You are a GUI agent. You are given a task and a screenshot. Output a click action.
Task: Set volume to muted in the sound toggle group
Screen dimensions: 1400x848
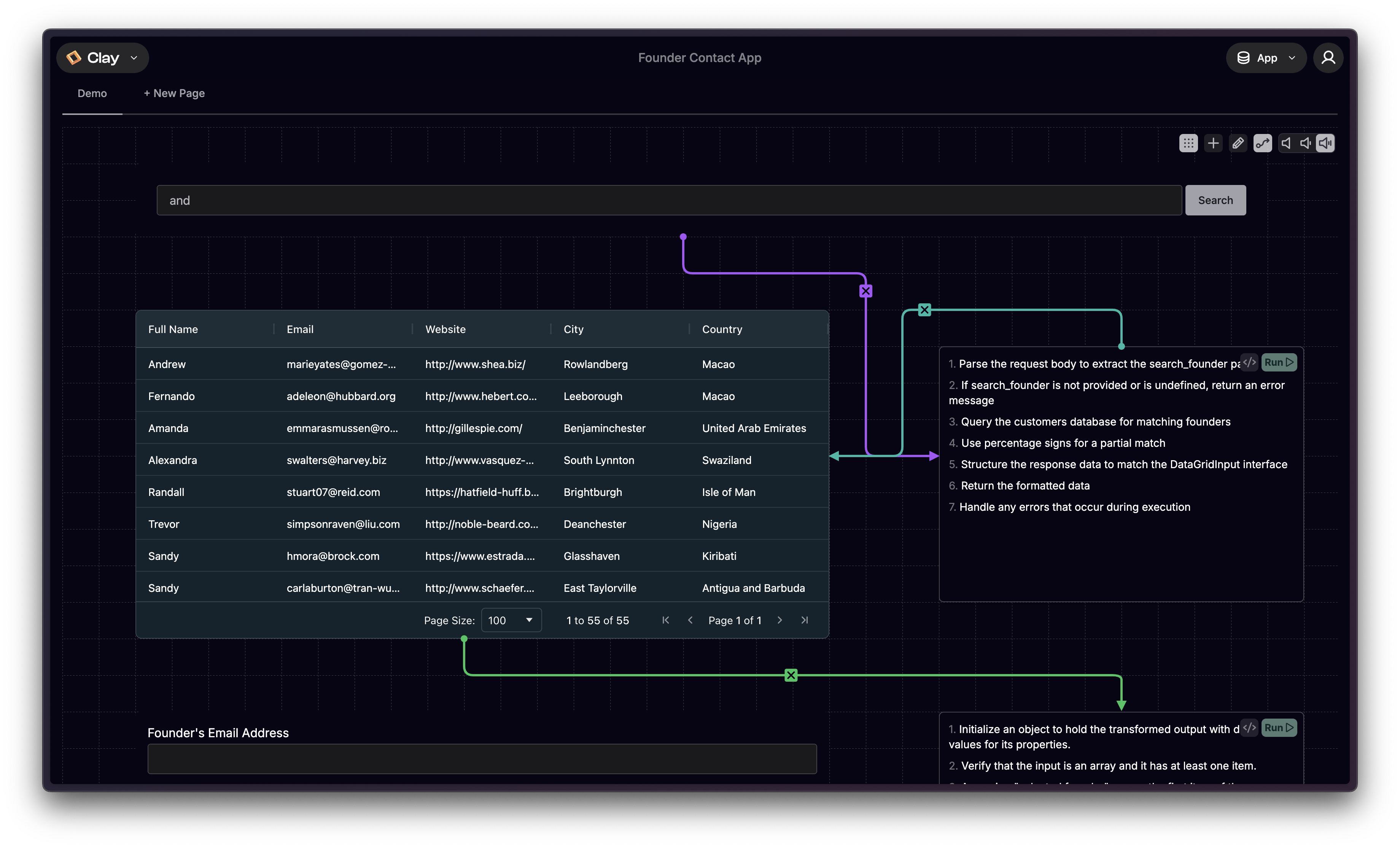click(x=1286, y=143)
